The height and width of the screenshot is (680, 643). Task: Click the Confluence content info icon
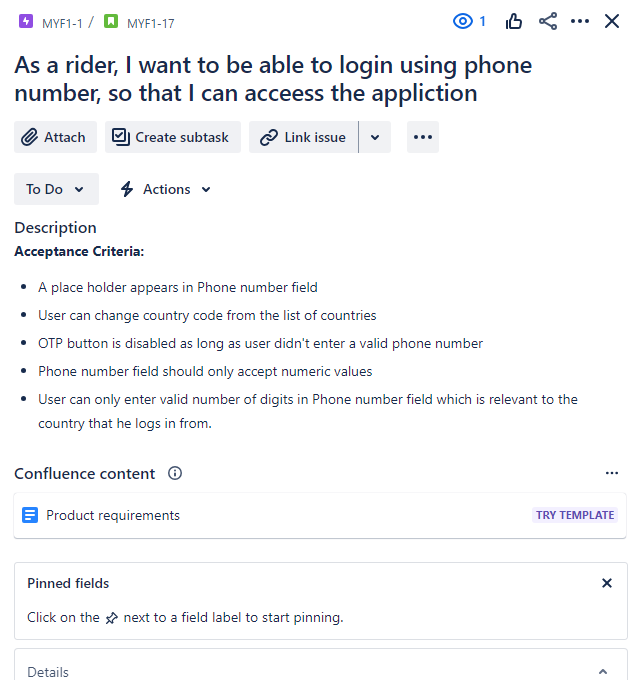(175, 473)
